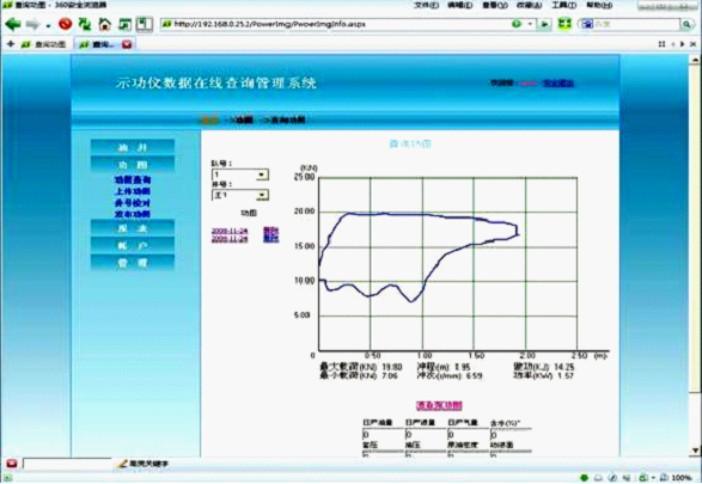Open the 编辑(E) menu

coord(460,5)
